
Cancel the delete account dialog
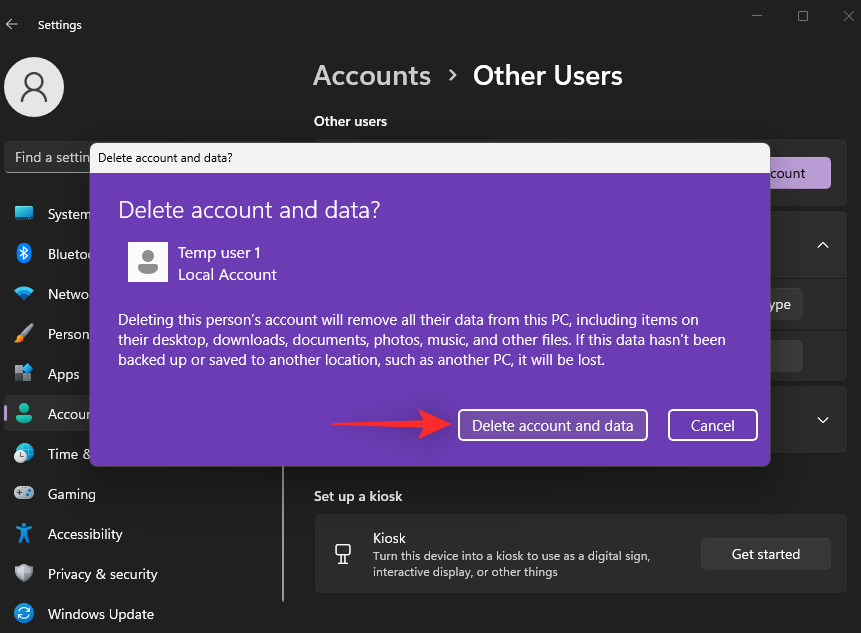[712, 425]
